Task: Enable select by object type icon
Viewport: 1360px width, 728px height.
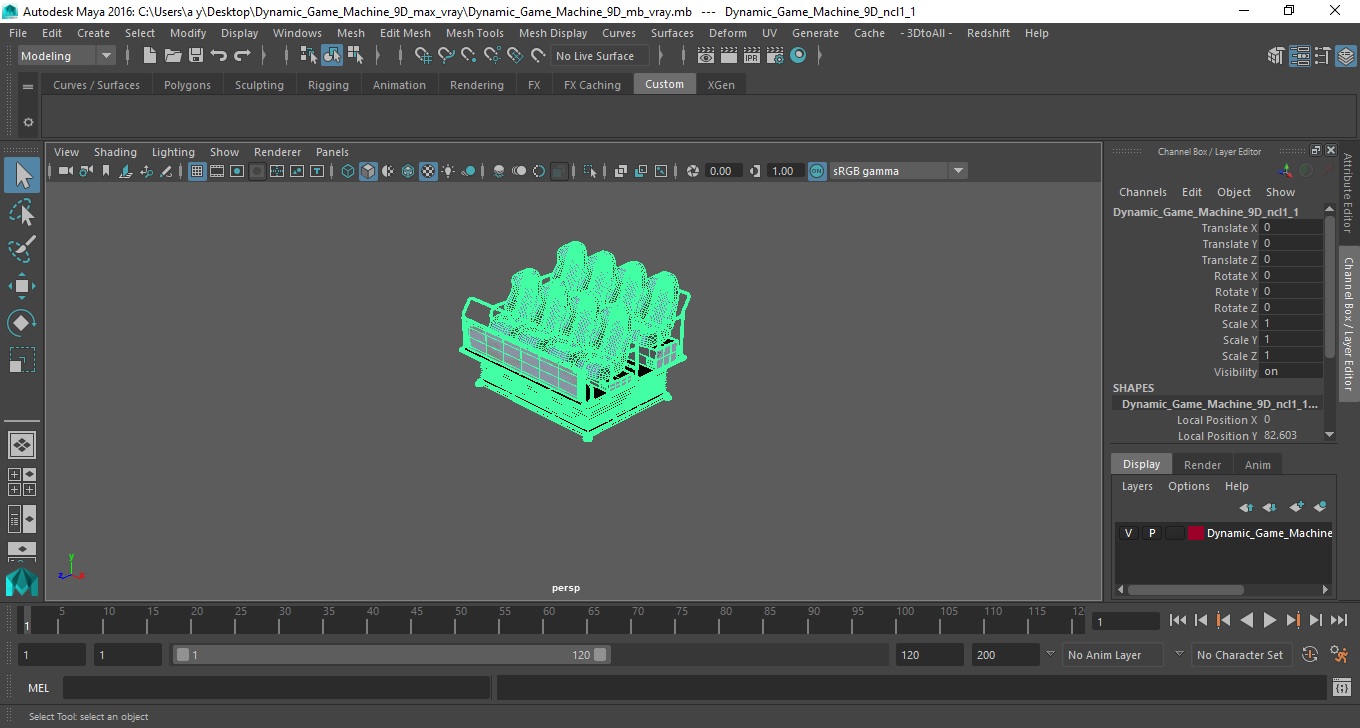Action: (x=332, y=56)
